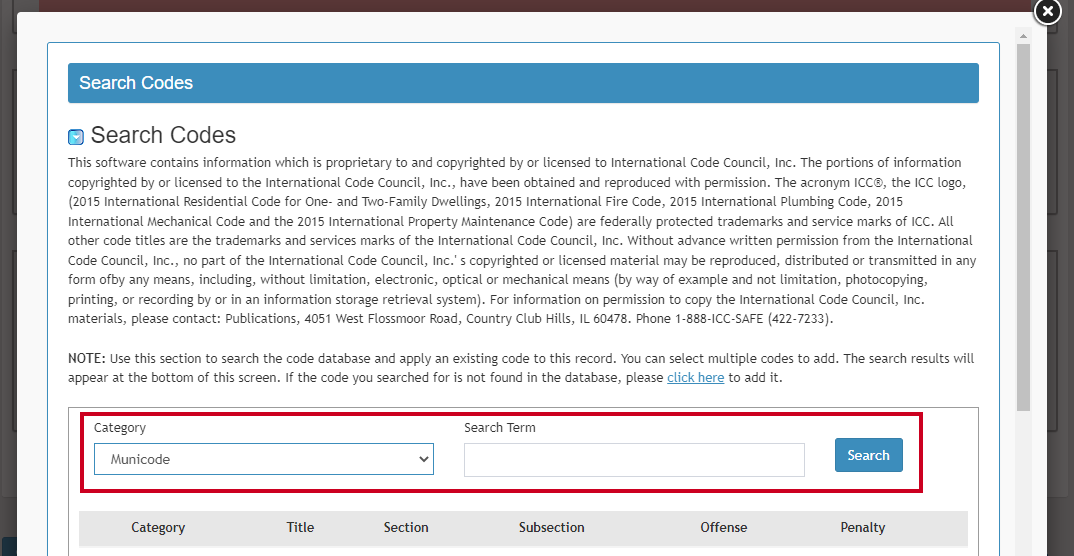Click the bold 'NOTE:' text
Screen dimensions: 1074x556
[87, 358]
